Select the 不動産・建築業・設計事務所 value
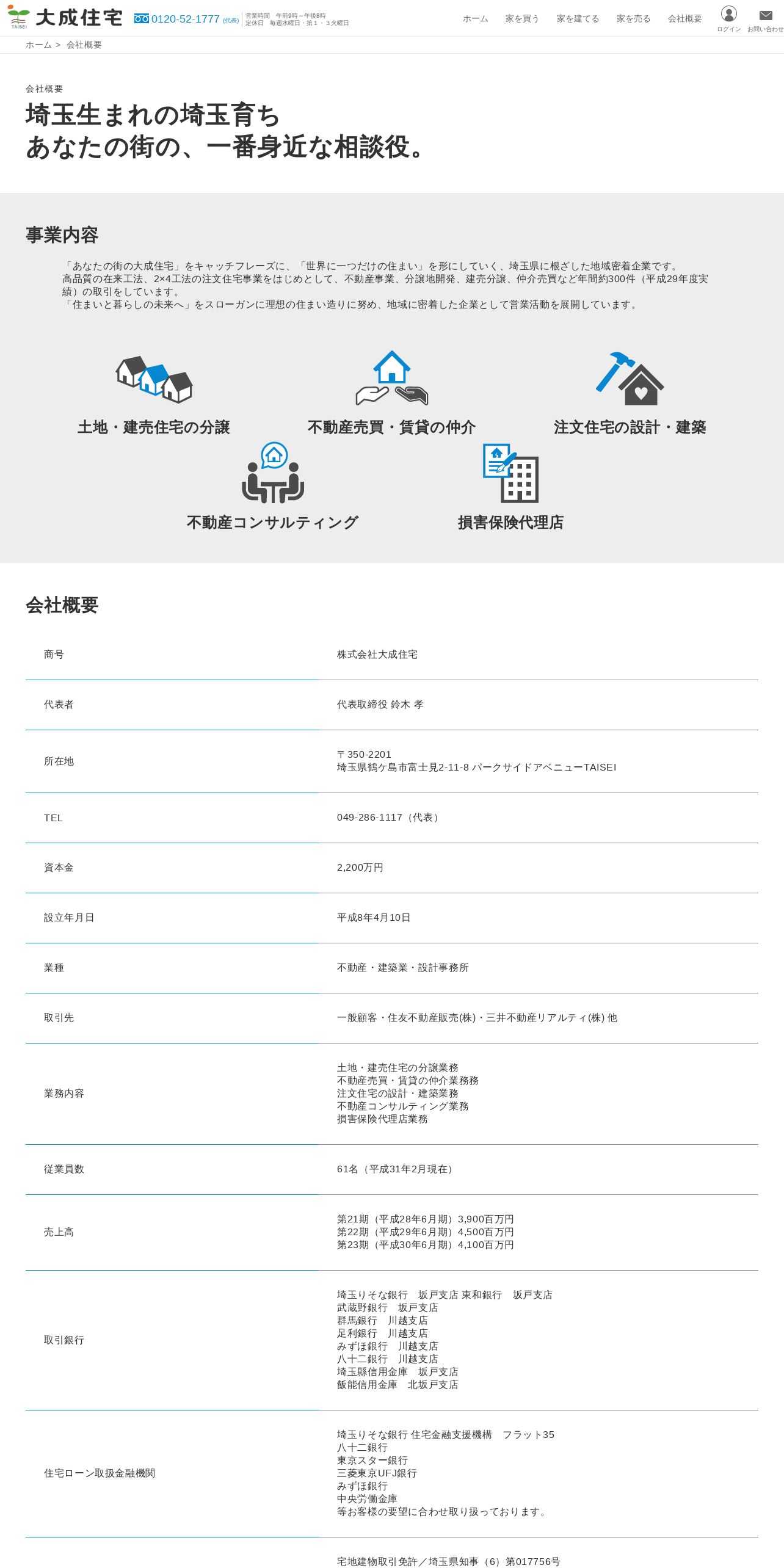This screenshot has width=784, height=1568. coord(403,968)
